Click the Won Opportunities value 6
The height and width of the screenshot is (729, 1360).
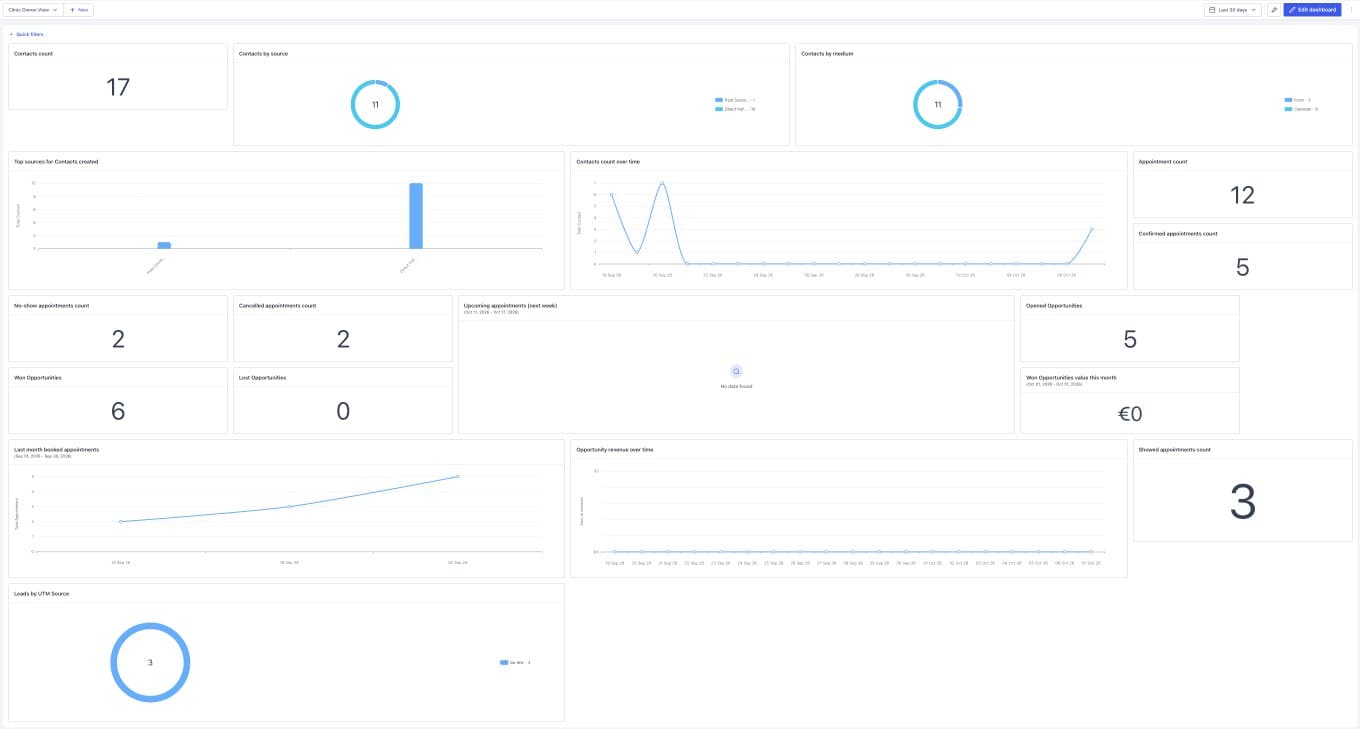pyautogui.click(x=118, y=411)
